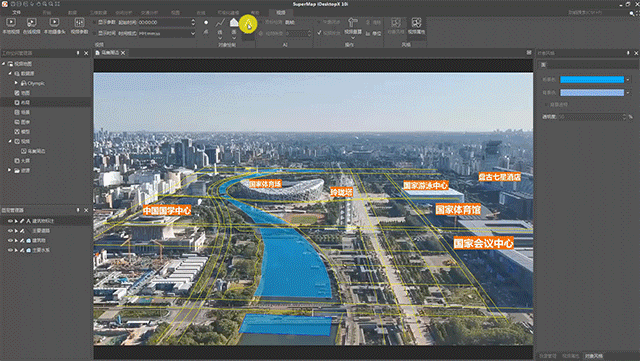
Task: Switch to the 对象风格 bottom tab on the right
Action: tap(593, 356)
